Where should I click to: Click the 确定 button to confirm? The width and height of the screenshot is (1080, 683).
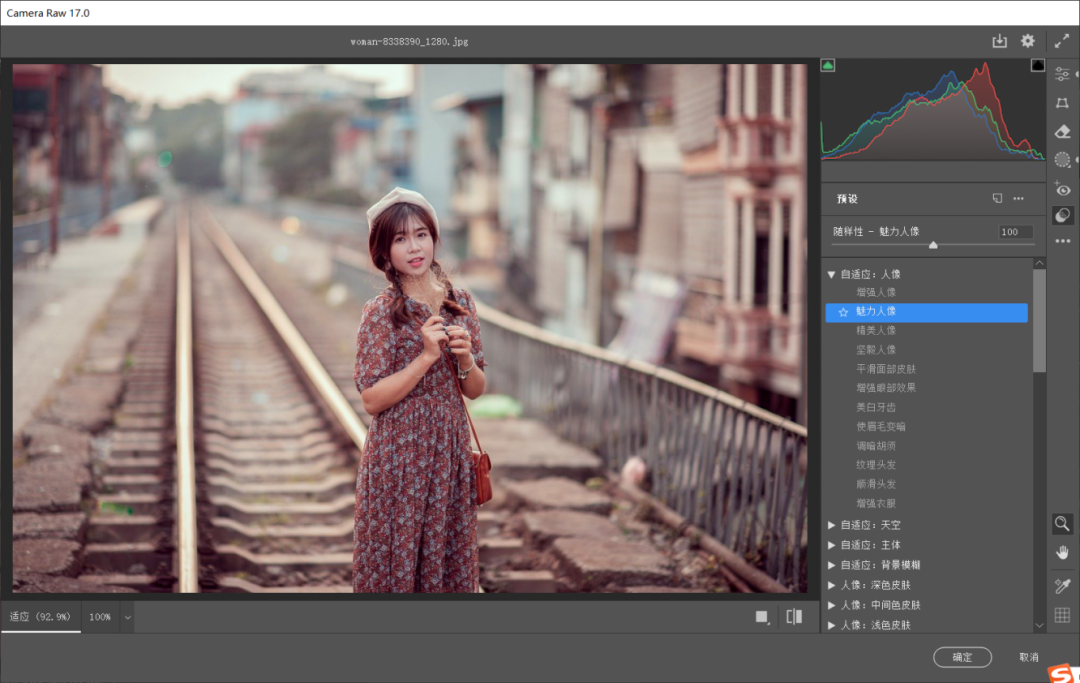point(962,657)
